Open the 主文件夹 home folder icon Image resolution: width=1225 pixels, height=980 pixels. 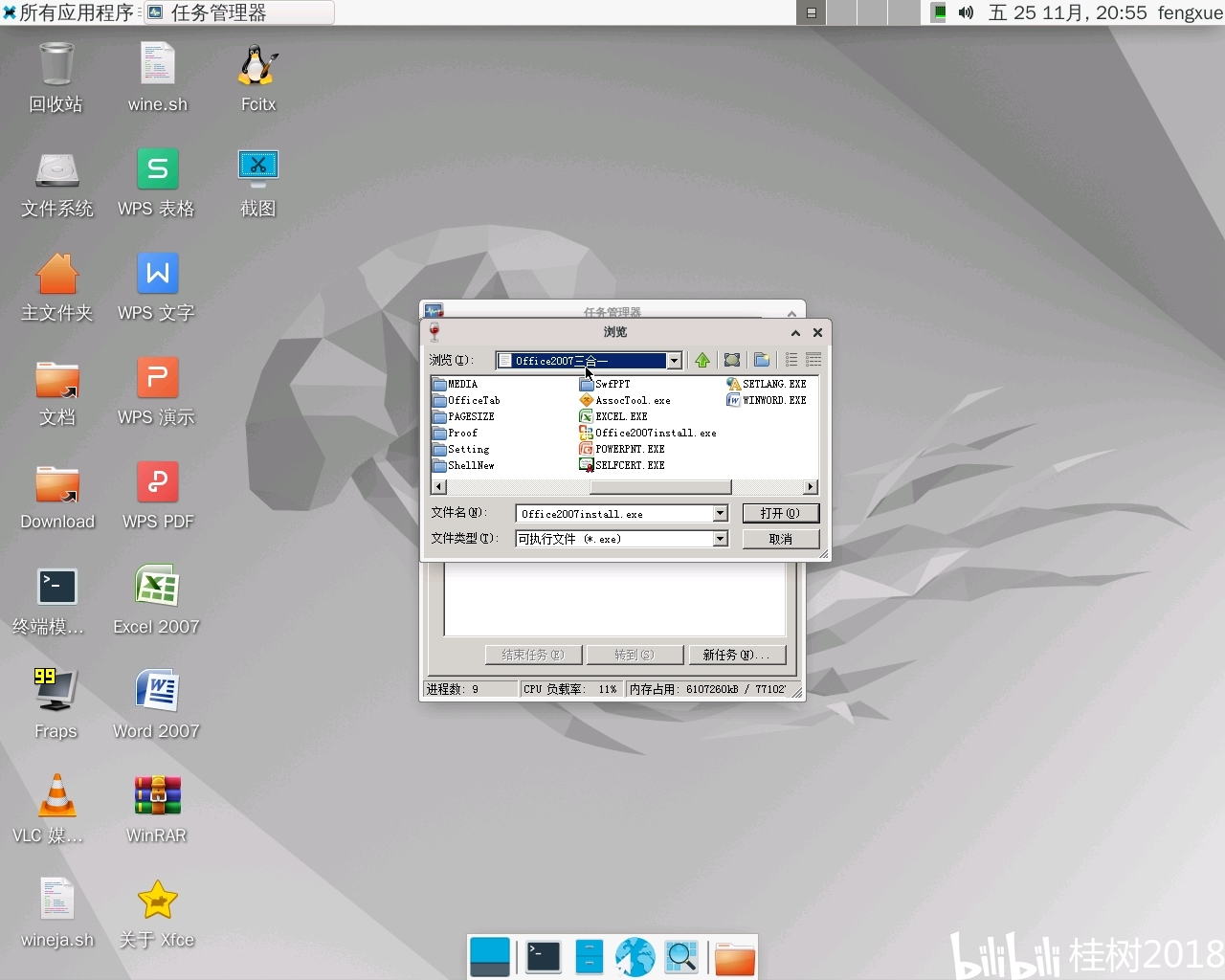click(x=56, y=287)
